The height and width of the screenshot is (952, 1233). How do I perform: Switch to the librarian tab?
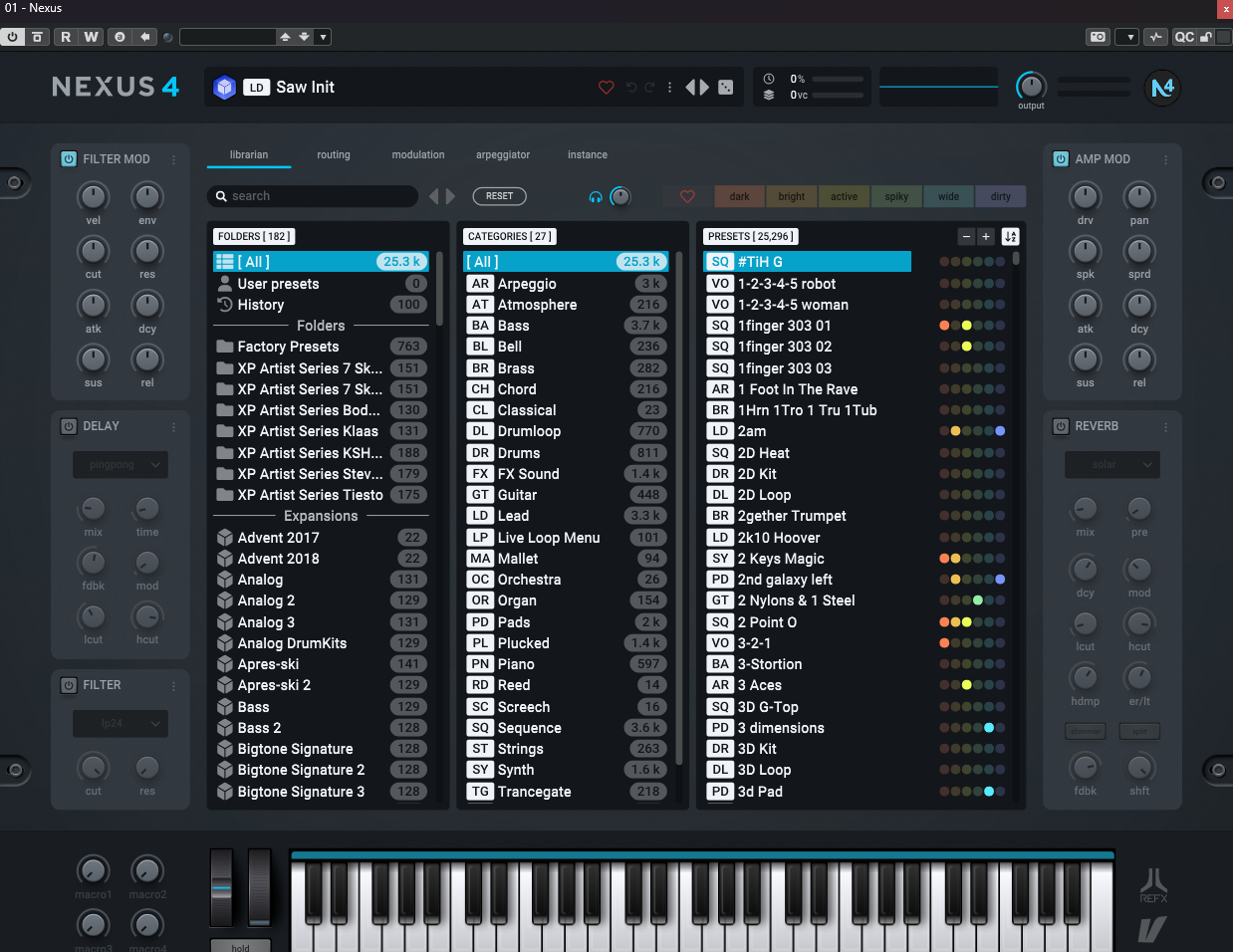coord(249,155)
